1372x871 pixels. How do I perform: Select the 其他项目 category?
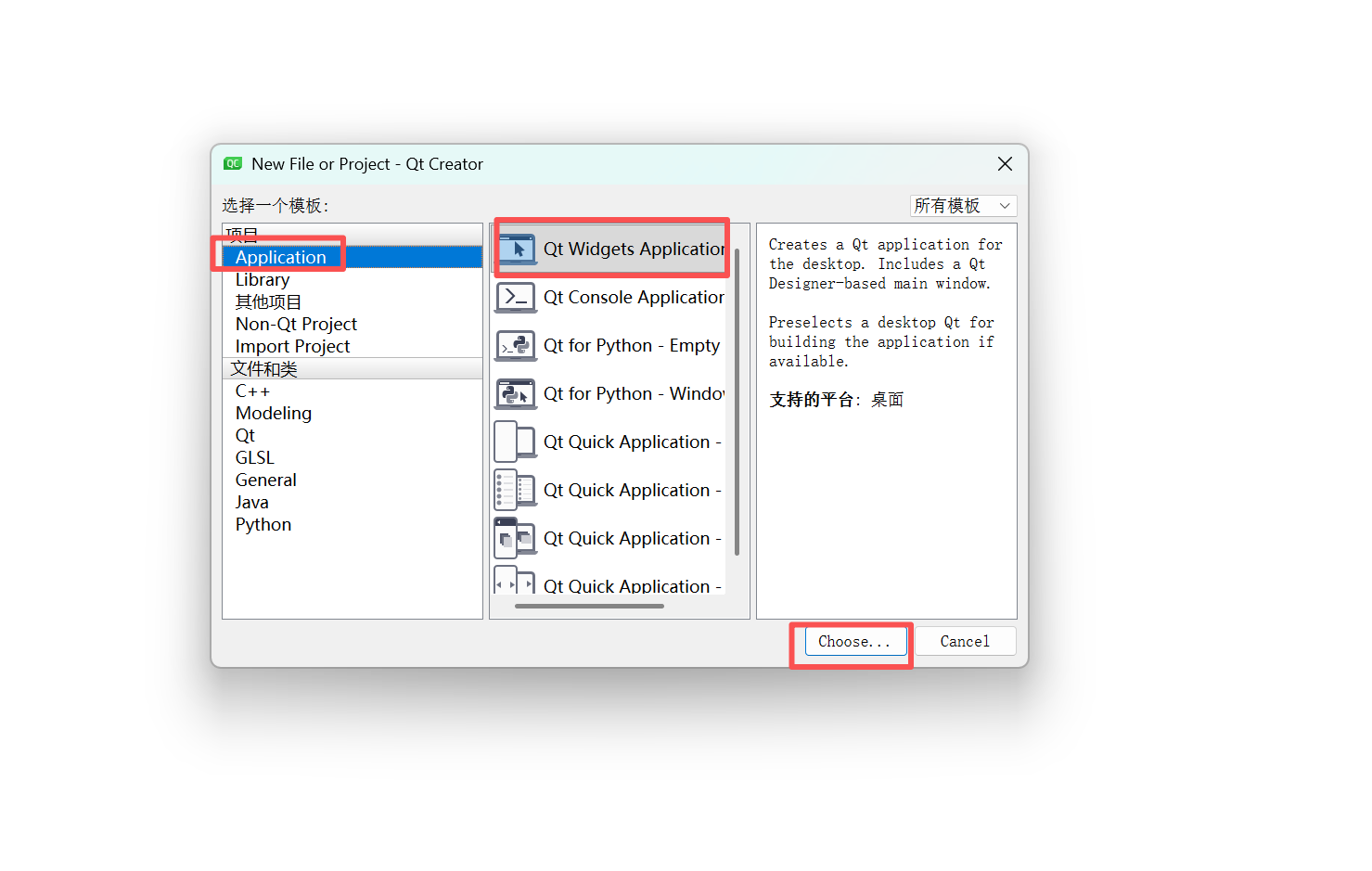353,301
